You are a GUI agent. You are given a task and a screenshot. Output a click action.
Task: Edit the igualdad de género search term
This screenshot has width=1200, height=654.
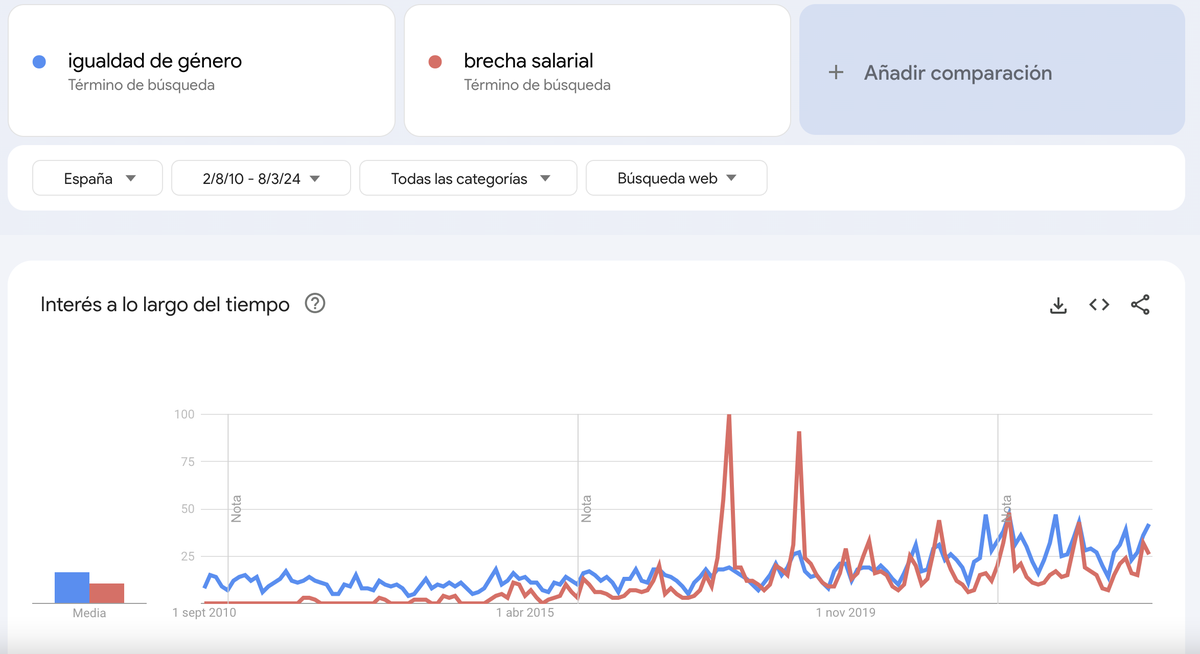155,62
